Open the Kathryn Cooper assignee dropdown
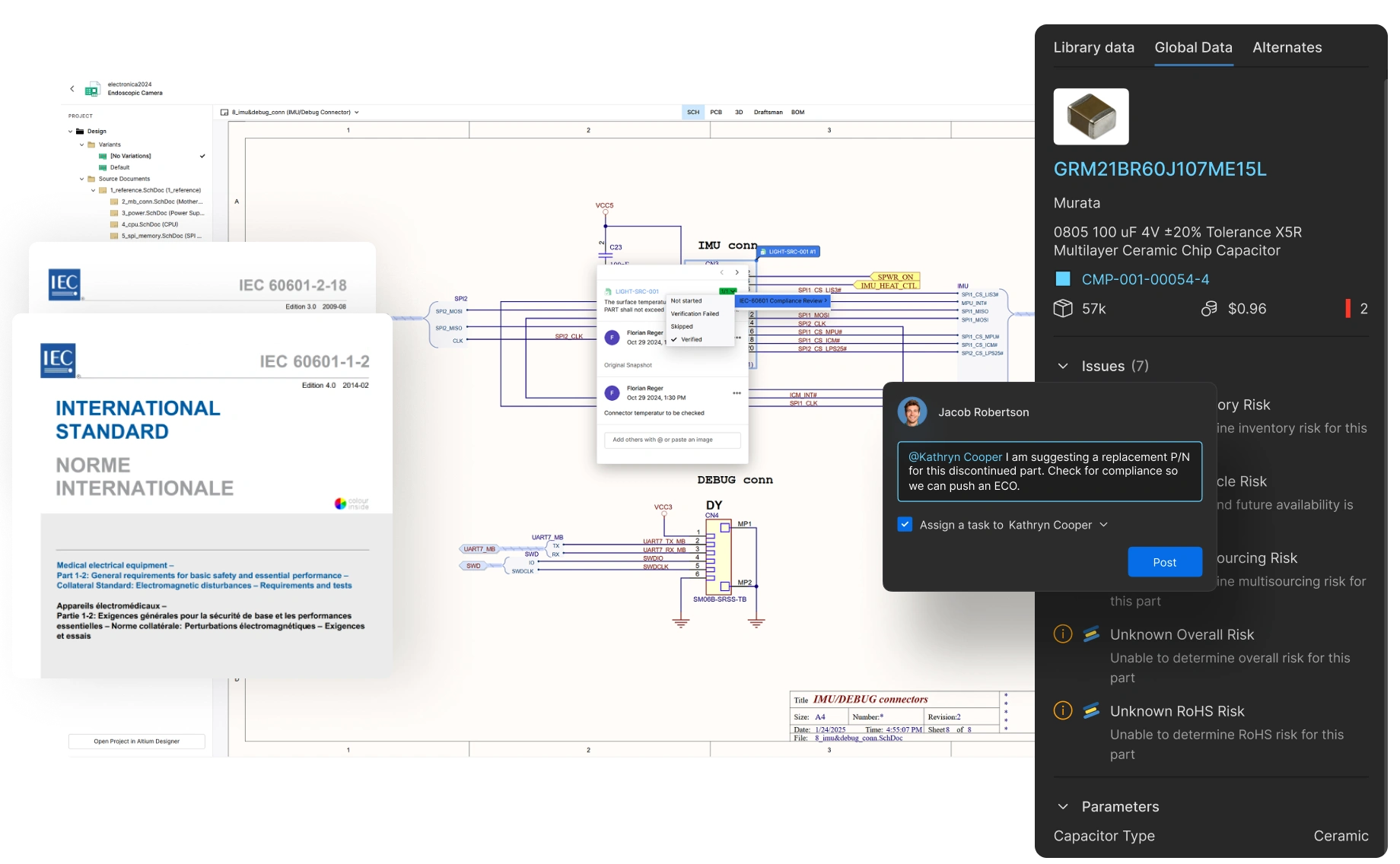 tap(1103, 525)
